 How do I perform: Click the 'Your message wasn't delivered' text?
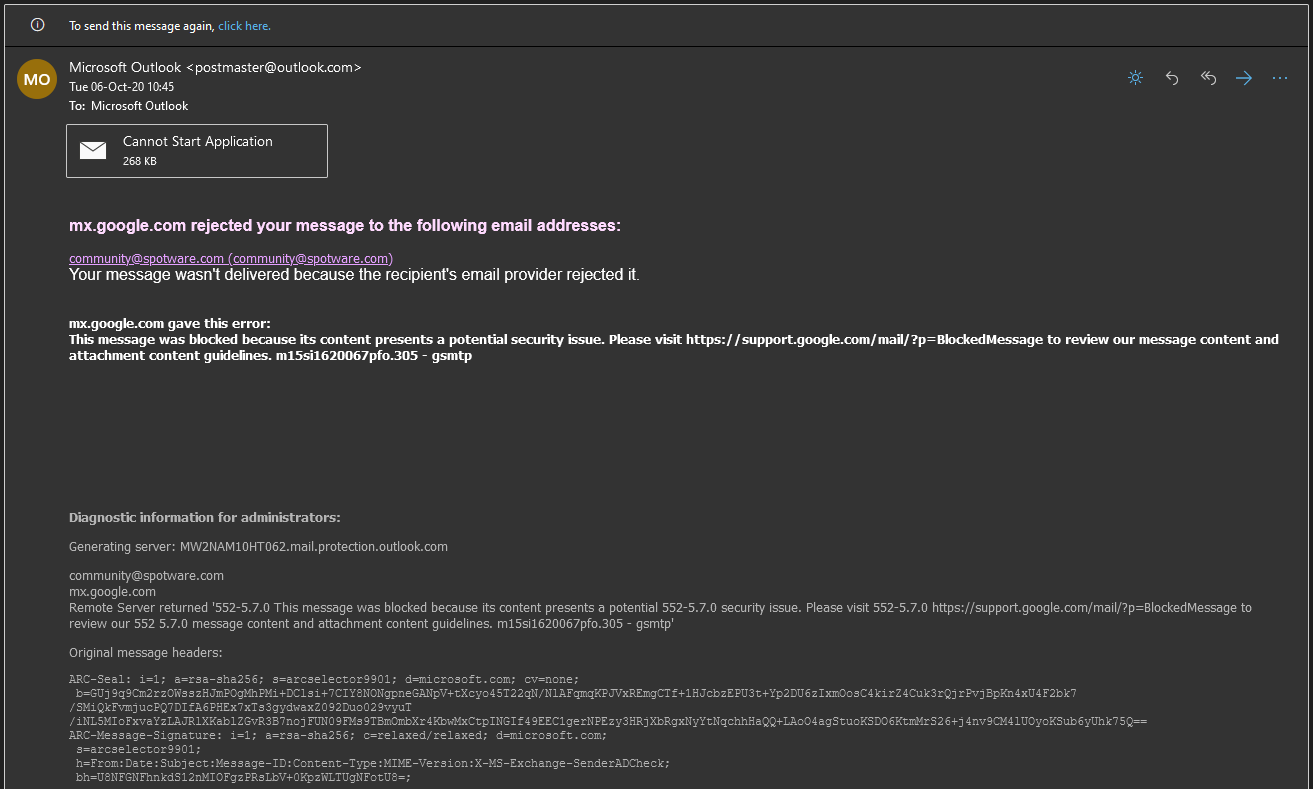click(354, 274)
